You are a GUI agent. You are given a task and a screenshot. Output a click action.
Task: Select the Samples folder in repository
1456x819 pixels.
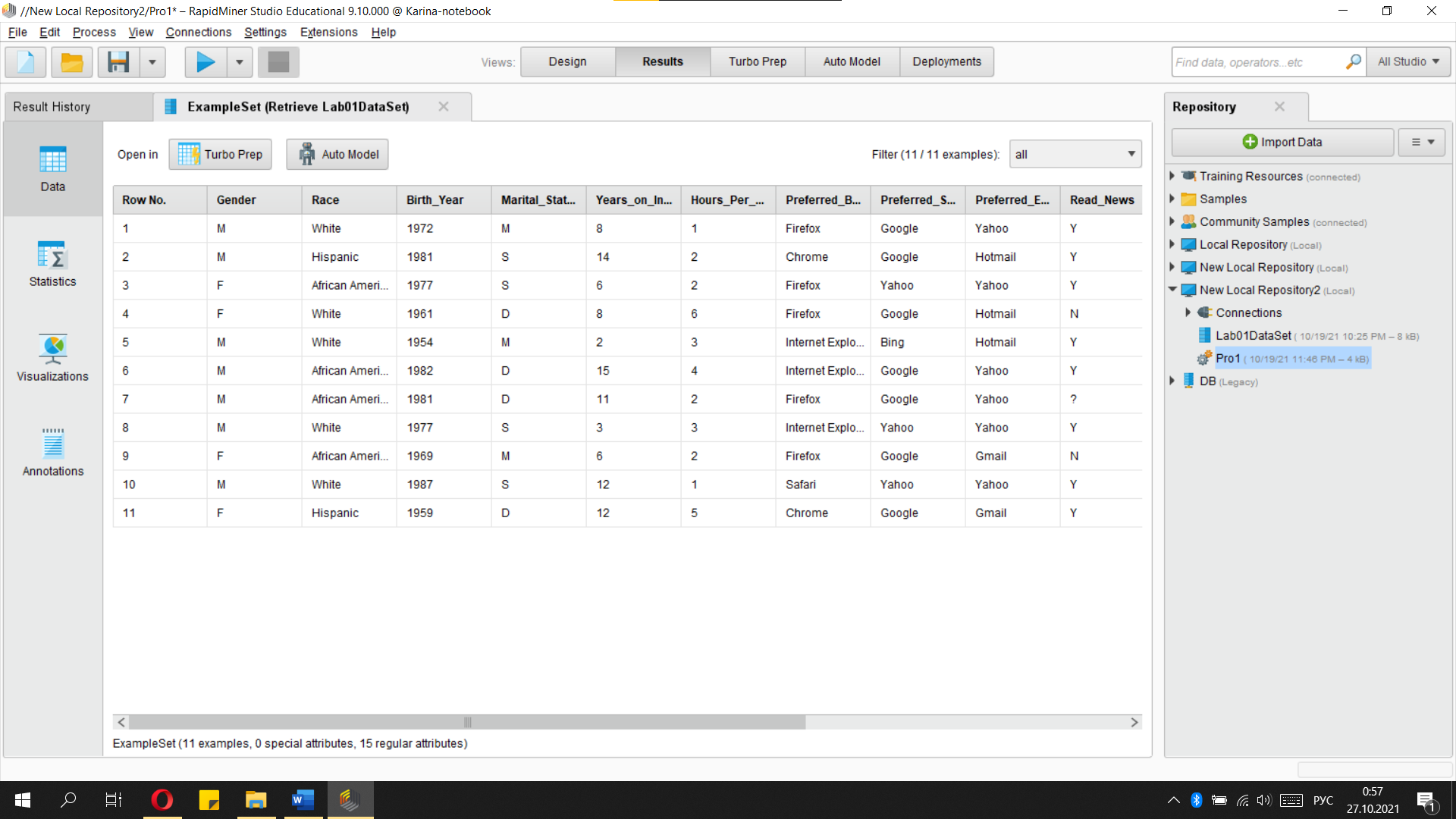1222,199
